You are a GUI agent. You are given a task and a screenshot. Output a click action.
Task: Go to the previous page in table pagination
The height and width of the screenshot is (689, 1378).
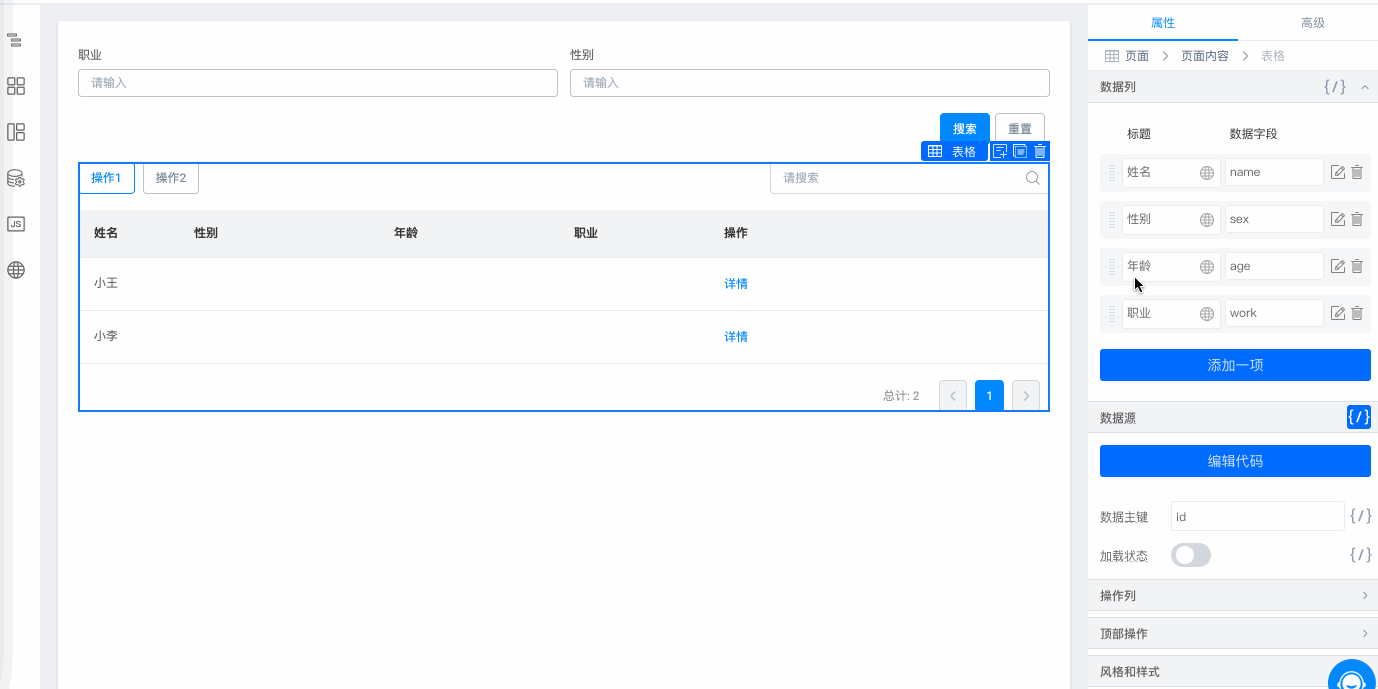953,396
